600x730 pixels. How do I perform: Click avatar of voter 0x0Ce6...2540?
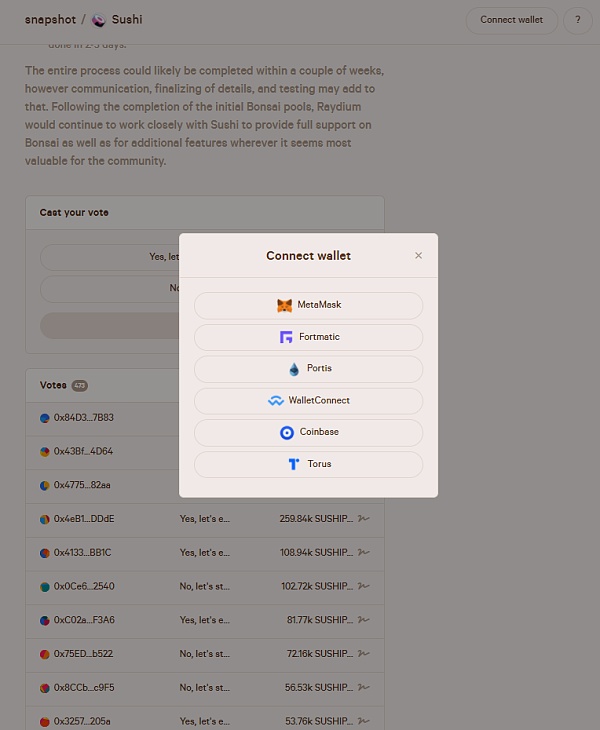click(x=45, y=587)
